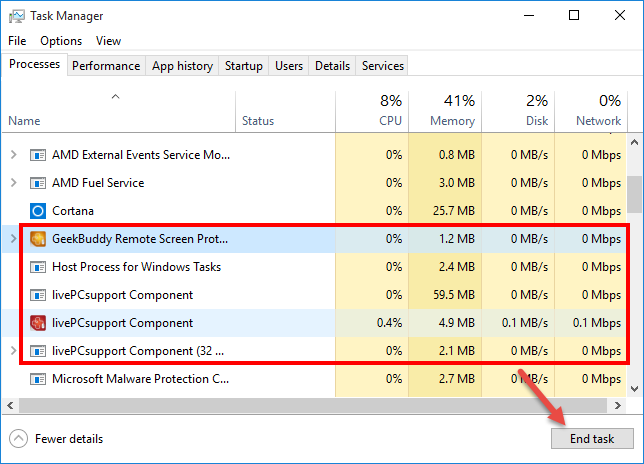Screen dimensions: 644x464
Task: Switch to the App history tab
Action: 182,66
